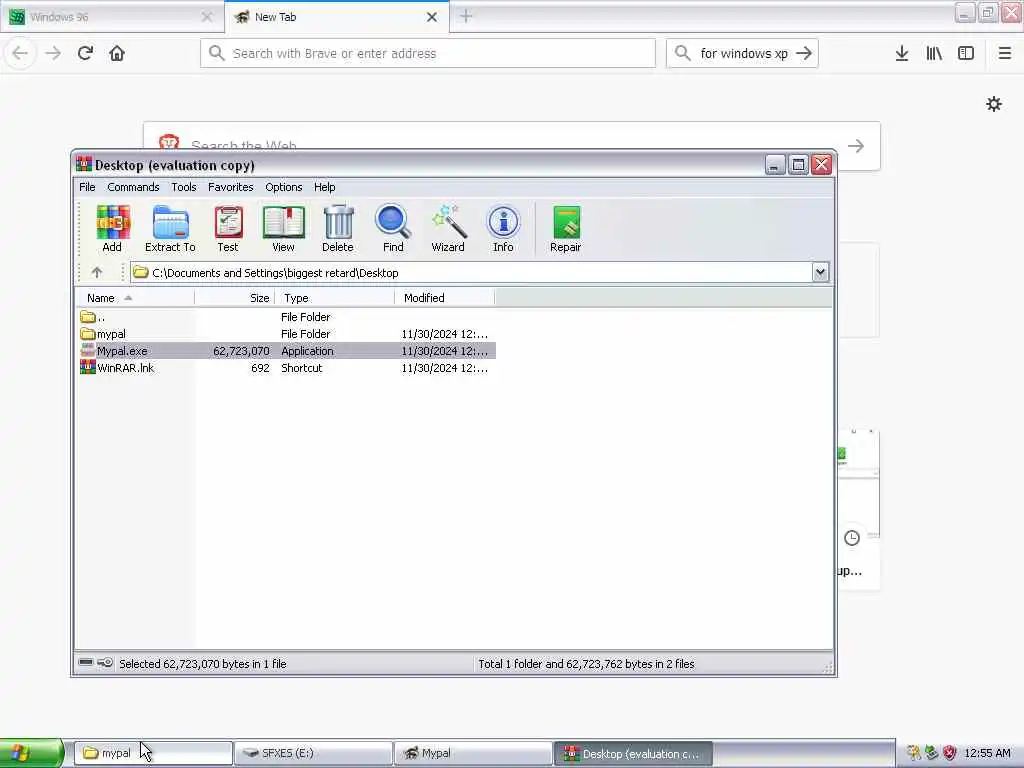
Task: Click the browser address bar field
Action: [428, 53]
